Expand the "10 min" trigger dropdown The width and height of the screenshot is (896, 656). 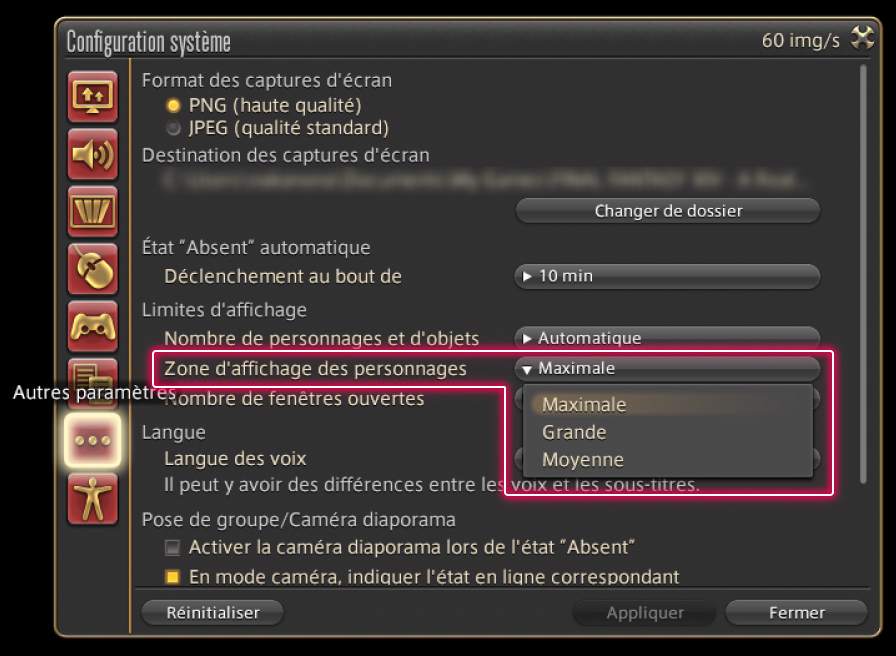pyautogui.click(x=667, y=276)
